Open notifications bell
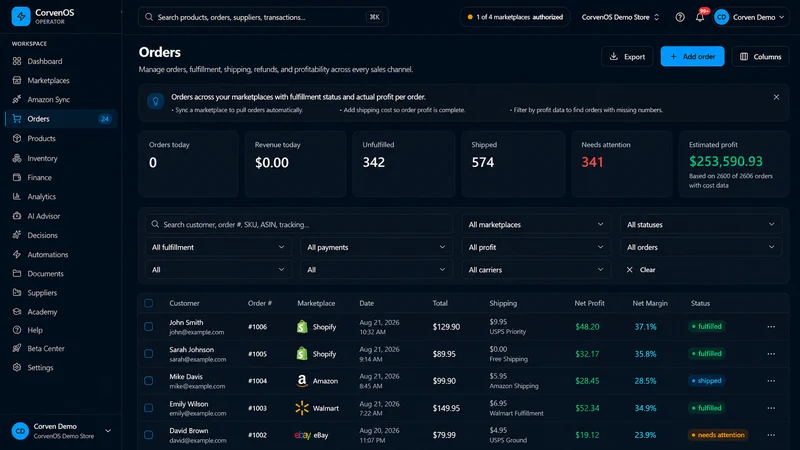Viewport: 800px width, 450px height. pyautogui.click(x=700, y=17)
